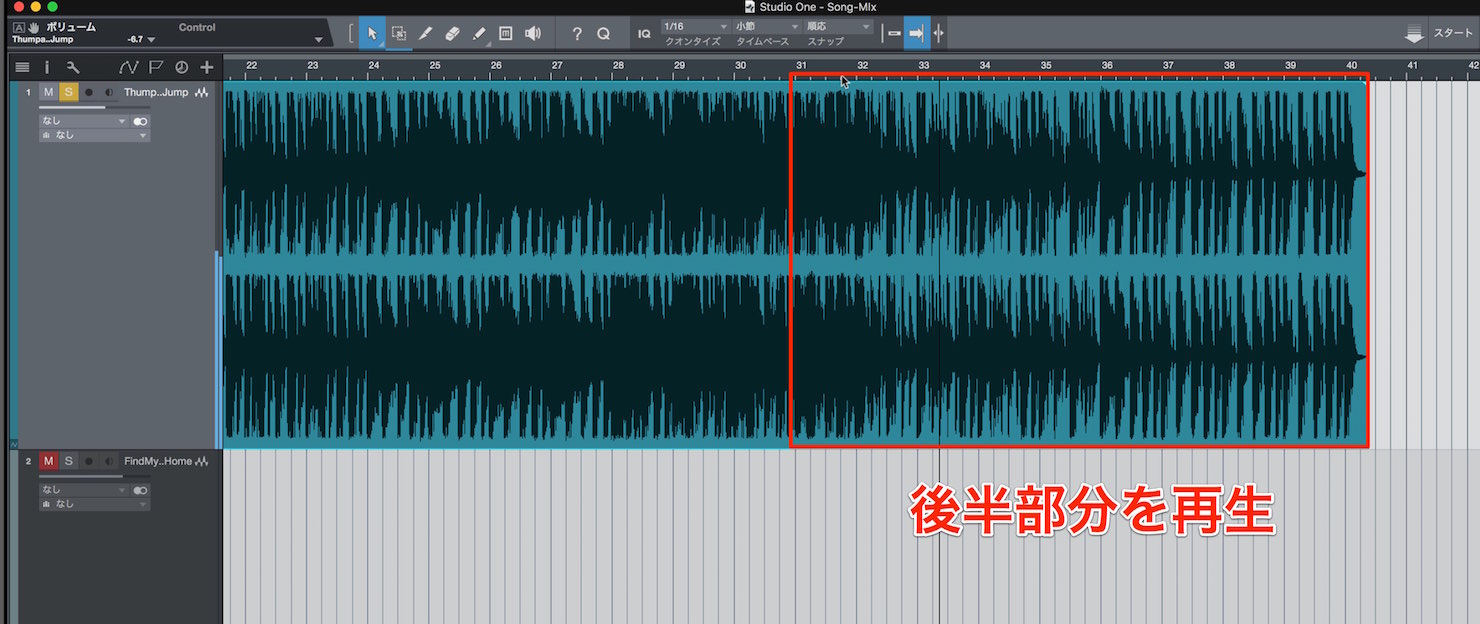The height and width of the screenshot is (624, 1480).
Task: Click the Thumpa..Jump label in the parameter display
Action: (x=42, y=39)
